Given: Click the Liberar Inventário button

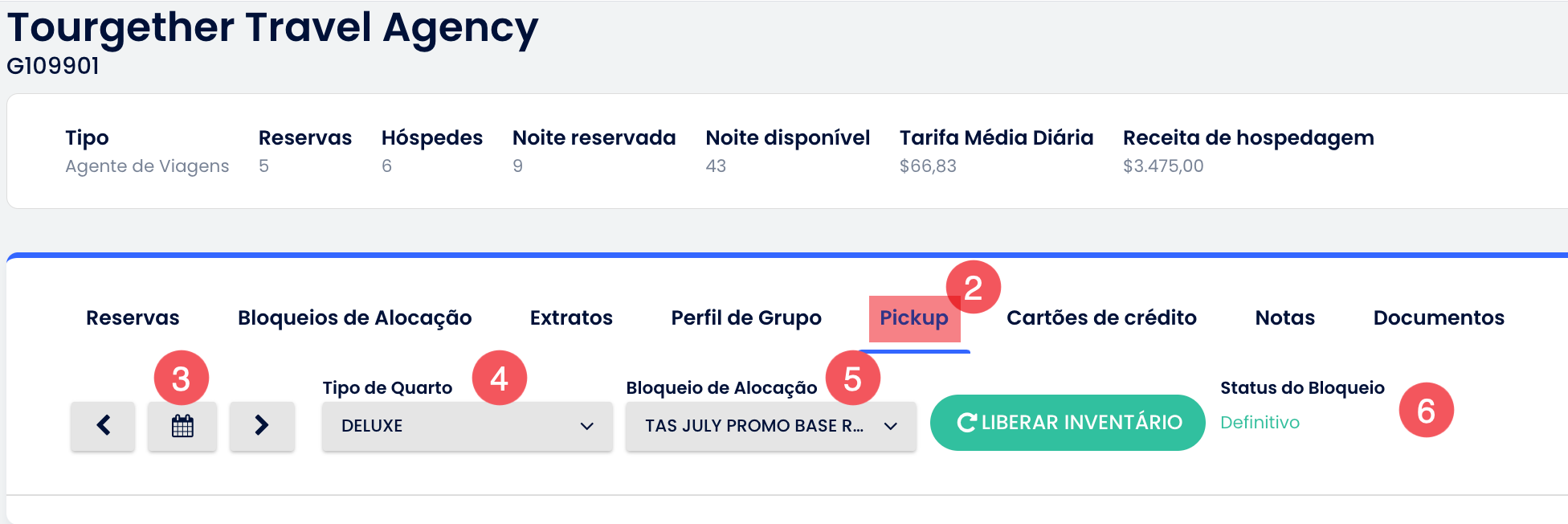Looking at the screenshot, I should pyautogui.click(x=1068, y=423).
